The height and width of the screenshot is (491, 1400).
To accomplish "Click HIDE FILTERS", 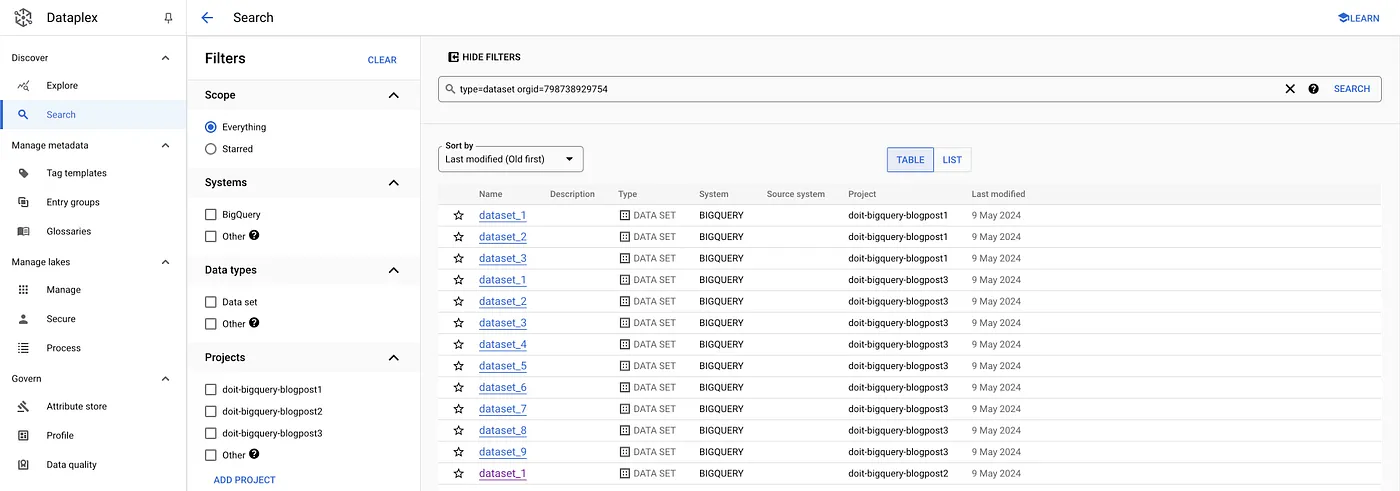I will click(484, 57).
